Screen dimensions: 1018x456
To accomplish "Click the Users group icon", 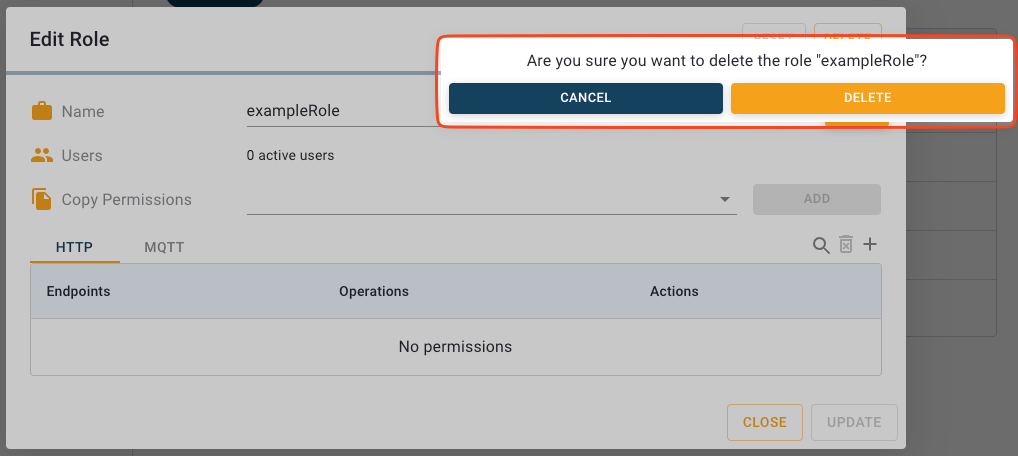I will pyautogui.click(x=42, y=156).
